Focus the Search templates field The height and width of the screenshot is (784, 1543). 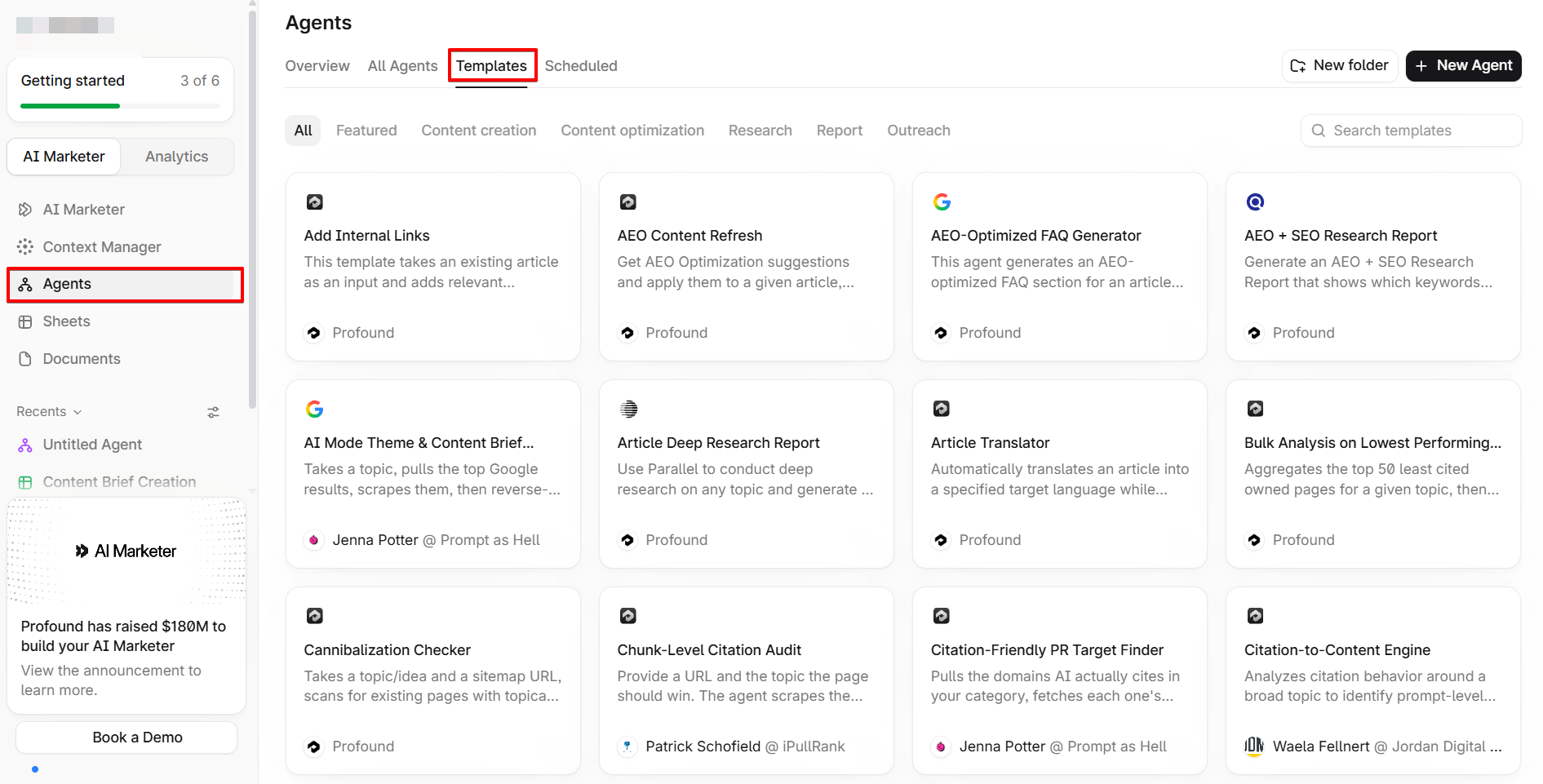coord(1412,131)
